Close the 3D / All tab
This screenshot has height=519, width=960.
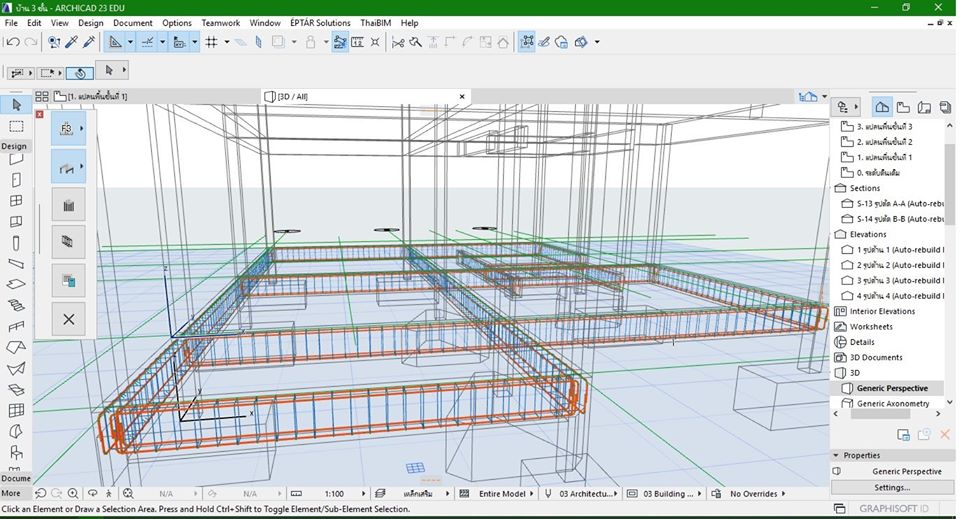[x=462, y=96]
